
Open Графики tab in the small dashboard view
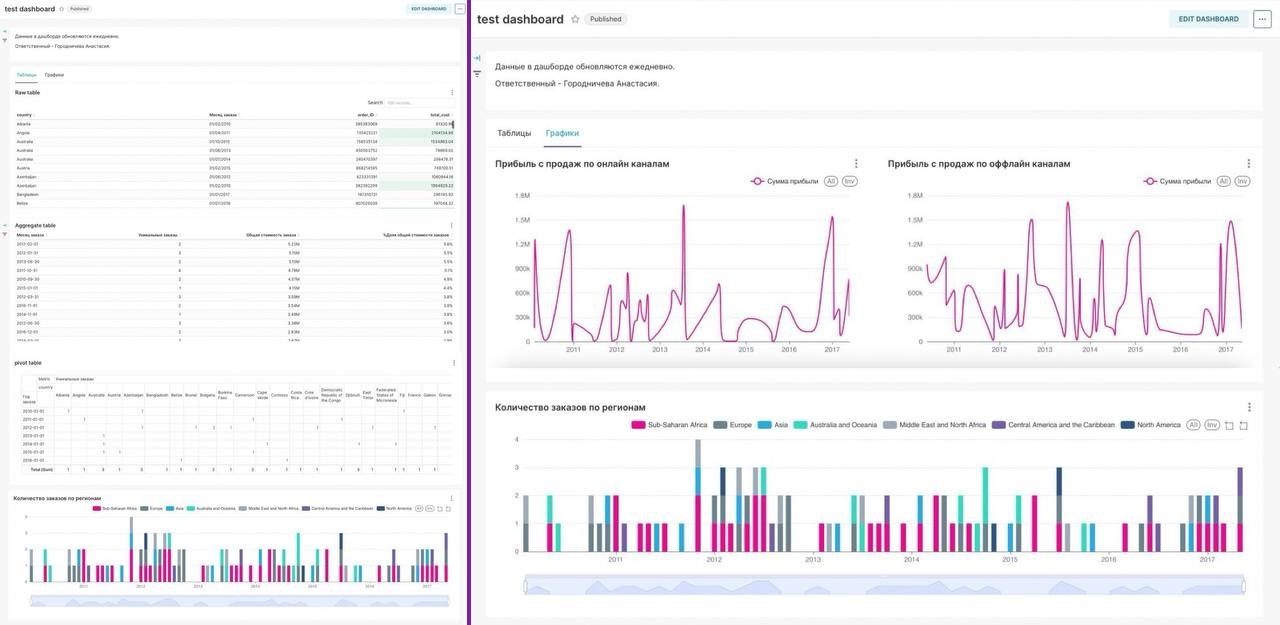coord(54,75)
